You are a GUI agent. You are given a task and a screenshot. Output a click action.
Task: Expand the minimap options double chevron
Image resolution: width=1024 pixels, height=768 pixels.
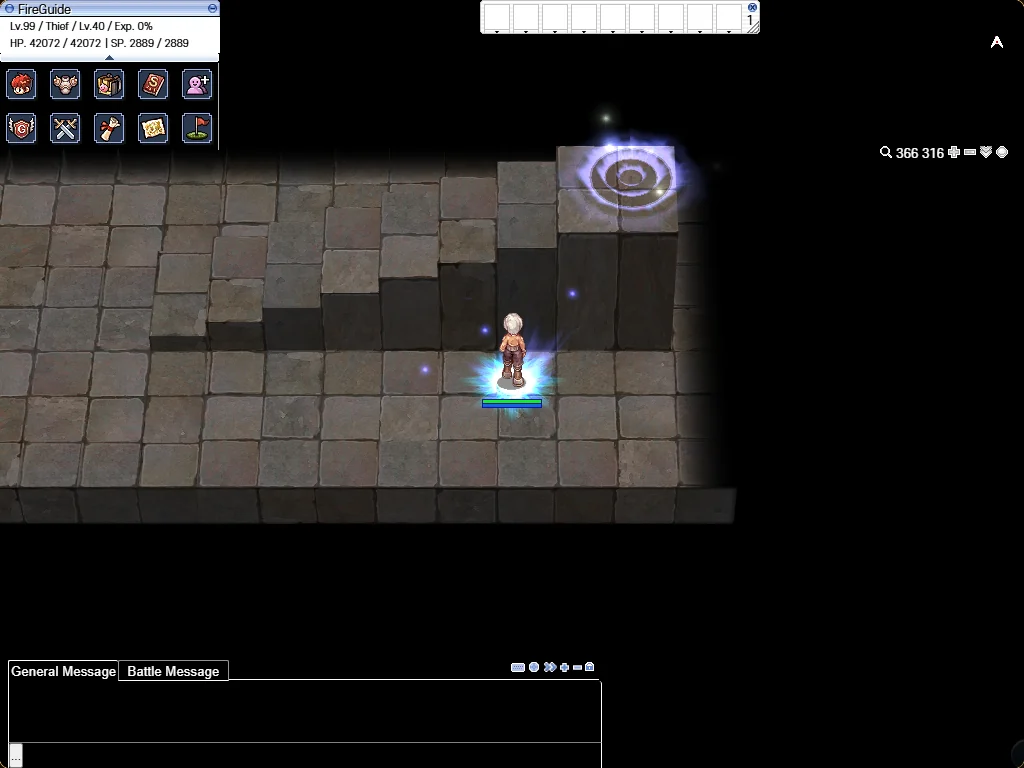986,152
